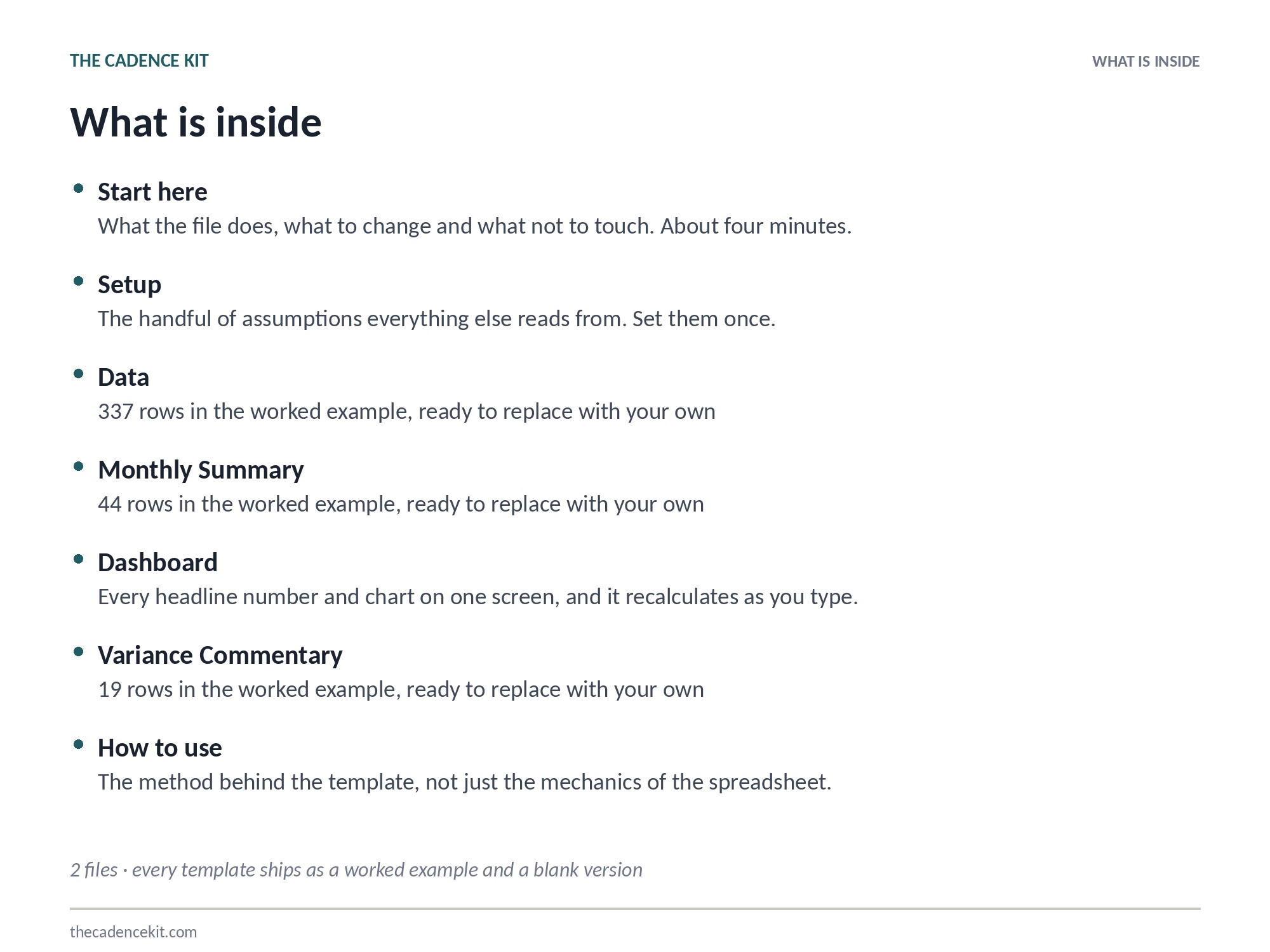Image resolution: width=1270 pixels, height=952 pixels.
Task: Click the bullet dot beside Data
Action: tap(79, 373)
